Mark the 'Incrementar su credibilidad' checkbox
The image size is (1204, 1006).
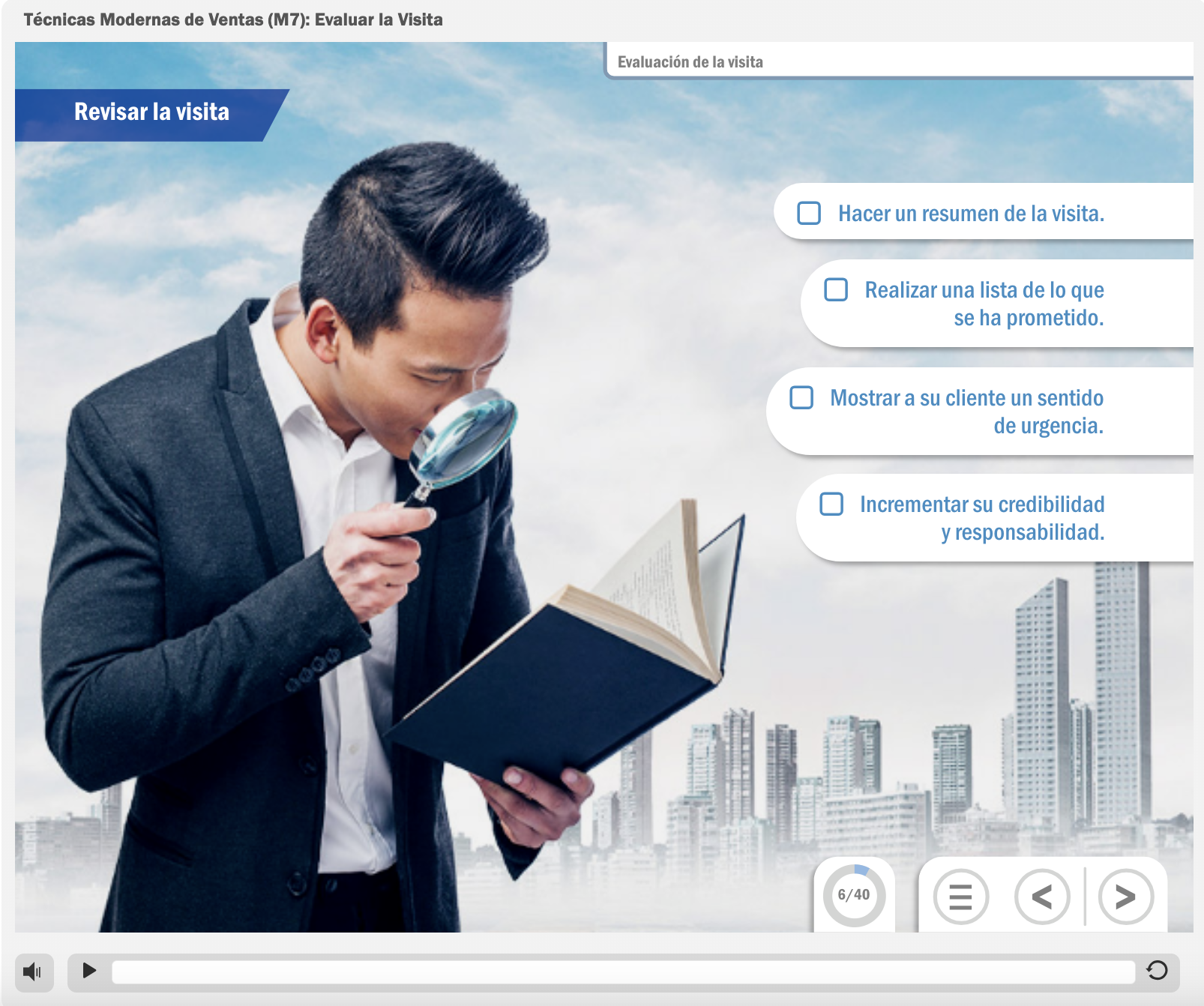(x=831, y=504)
